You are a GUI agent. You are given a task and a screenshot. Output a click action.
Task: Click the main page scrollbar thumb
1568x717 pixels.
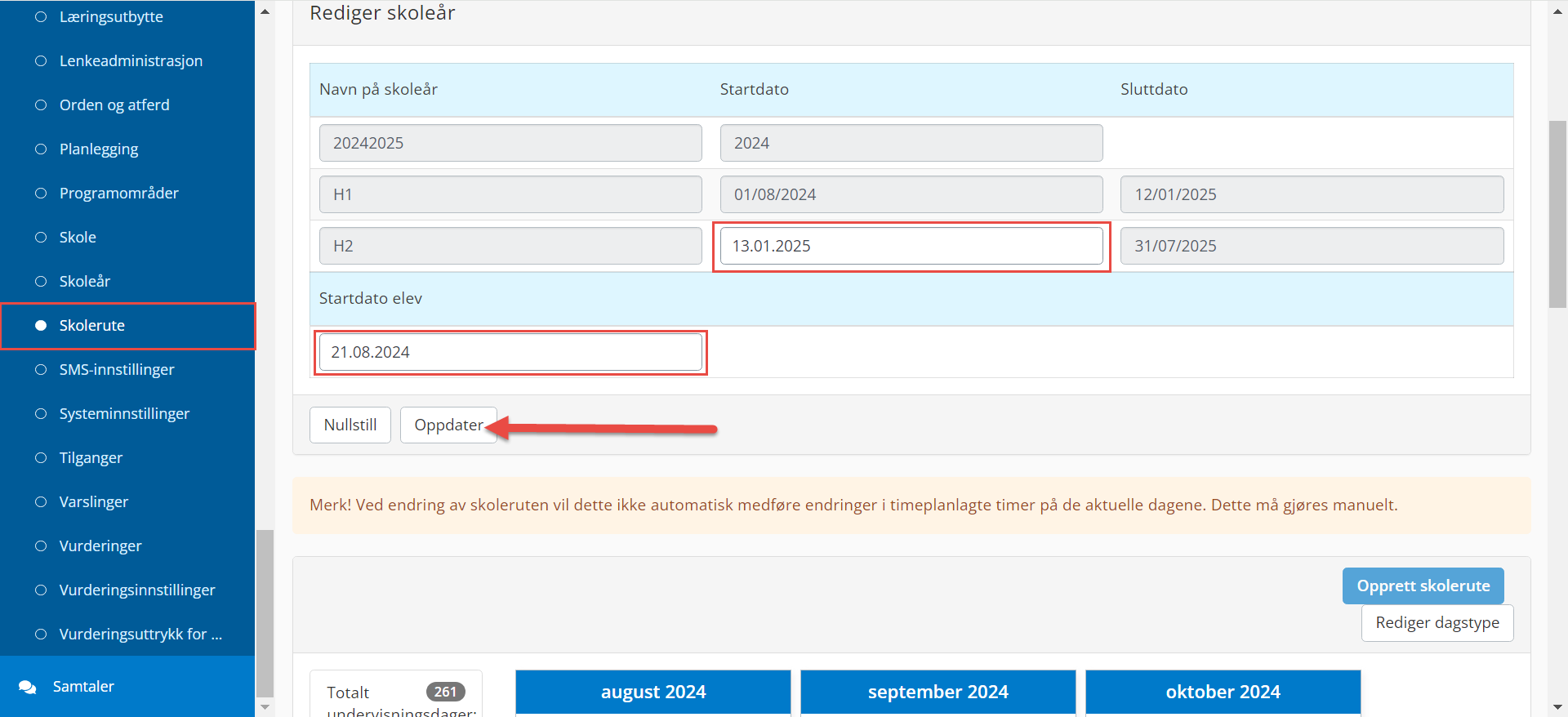[x=1558, y=214]
